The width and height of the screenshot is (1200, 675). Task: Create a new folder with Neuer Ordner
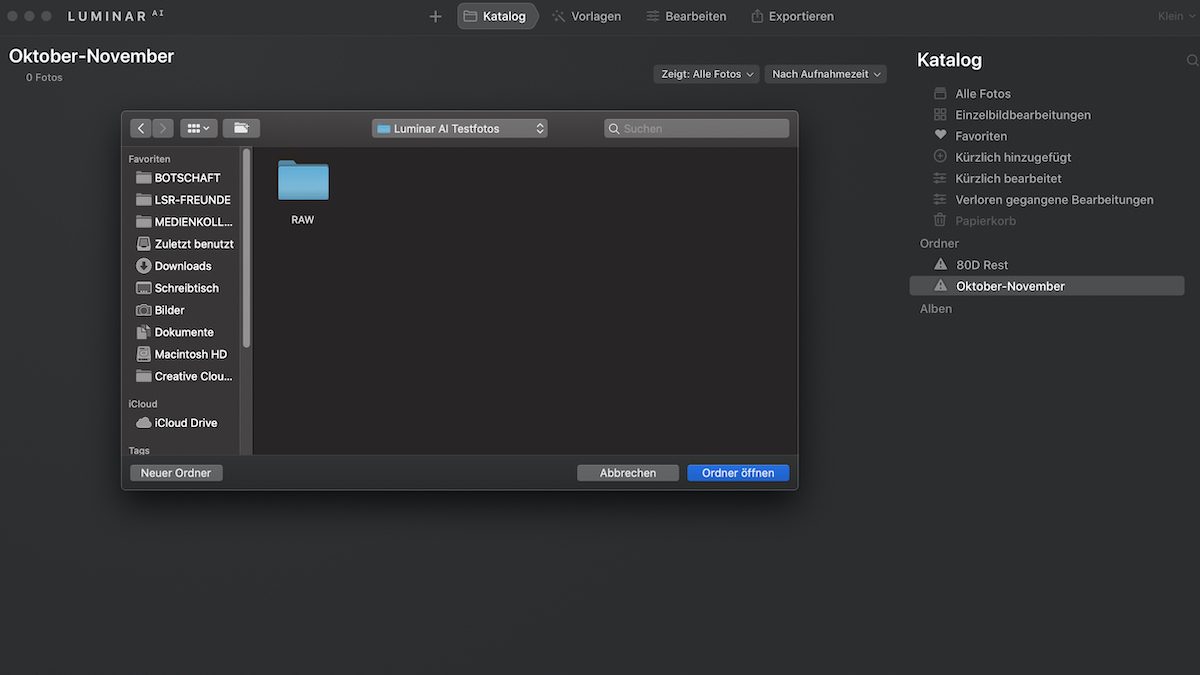pyautogui.click(x=176, y=473)
